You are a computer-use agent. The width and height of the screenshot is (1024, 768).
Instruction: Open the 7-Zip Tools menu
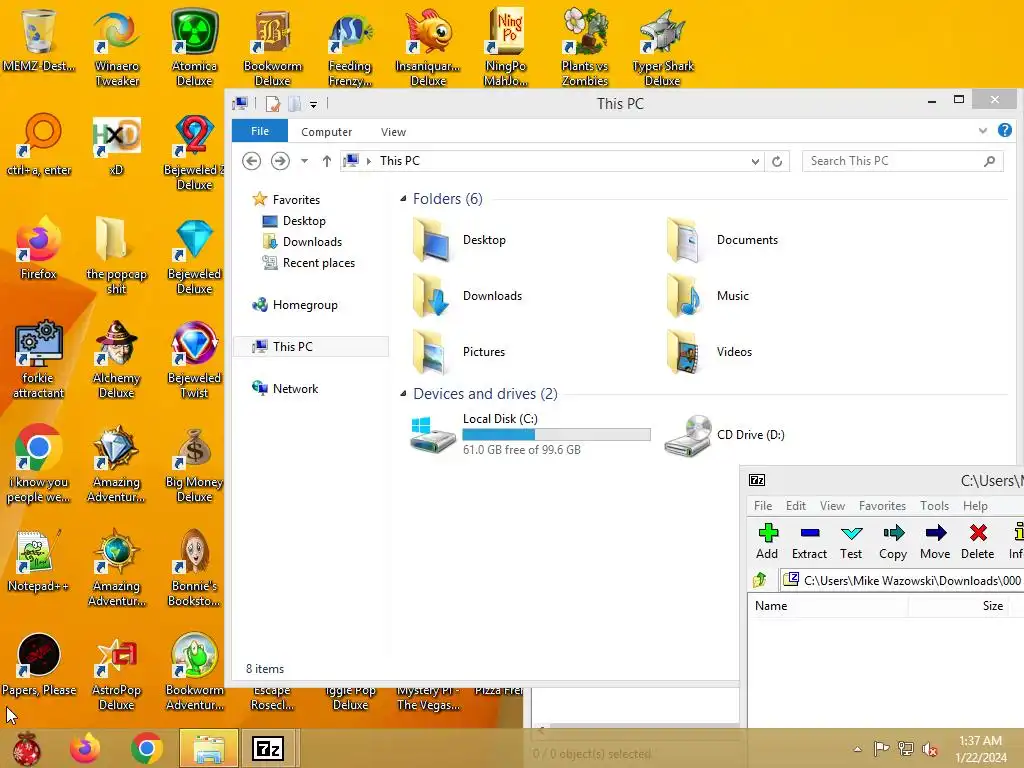click(935, 505)
